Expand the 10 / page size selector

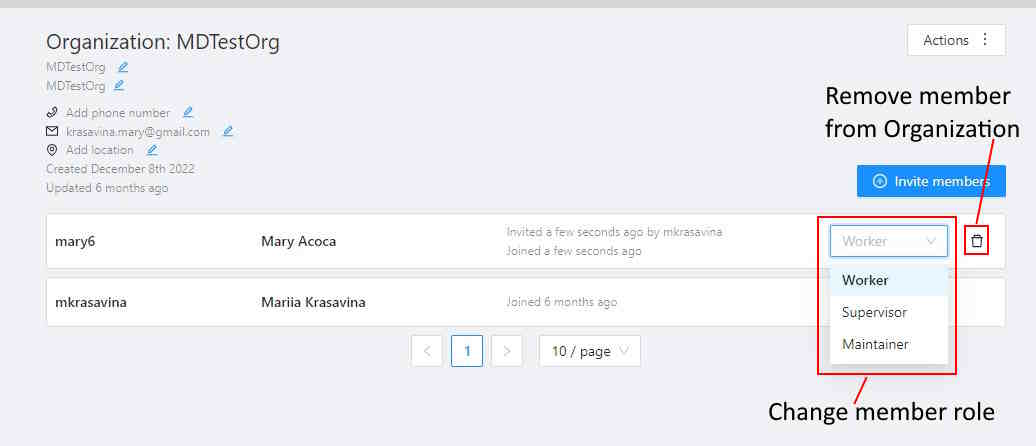[589, 351]
